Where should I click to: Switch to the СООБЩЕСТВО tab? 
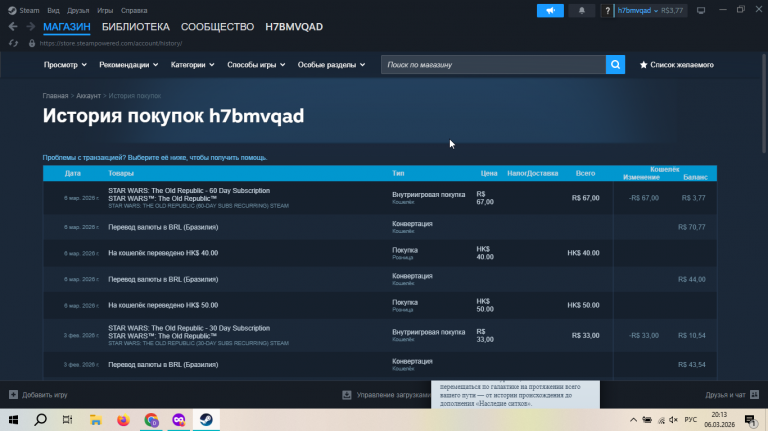click(217, 27)
